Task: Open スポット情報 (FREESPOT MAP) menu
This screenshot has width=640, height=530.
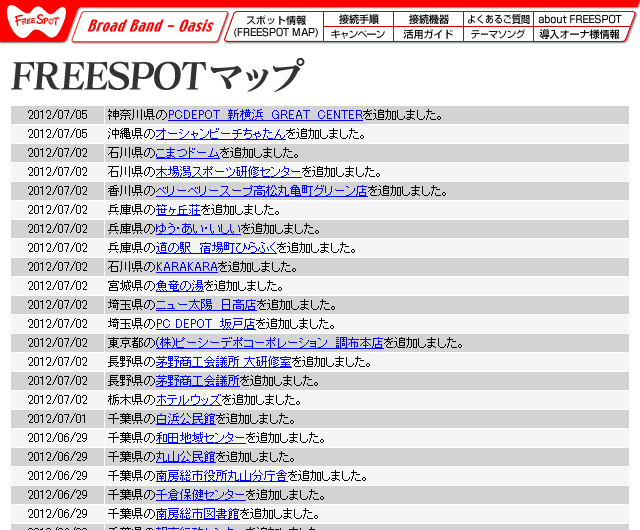Action: [276, 26]
